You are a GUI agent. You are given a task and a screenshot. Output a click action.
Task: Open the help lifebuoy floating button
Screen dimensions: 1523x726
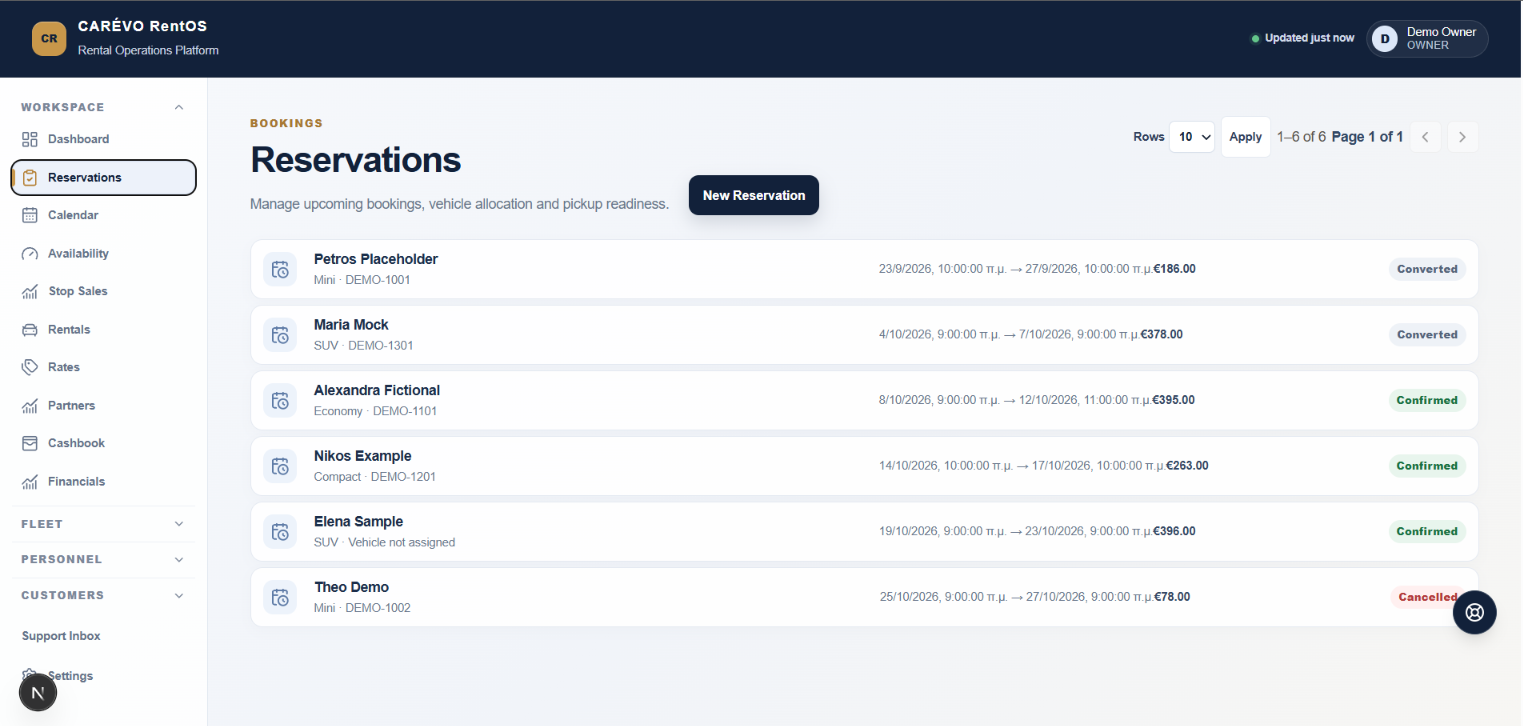1474,612
